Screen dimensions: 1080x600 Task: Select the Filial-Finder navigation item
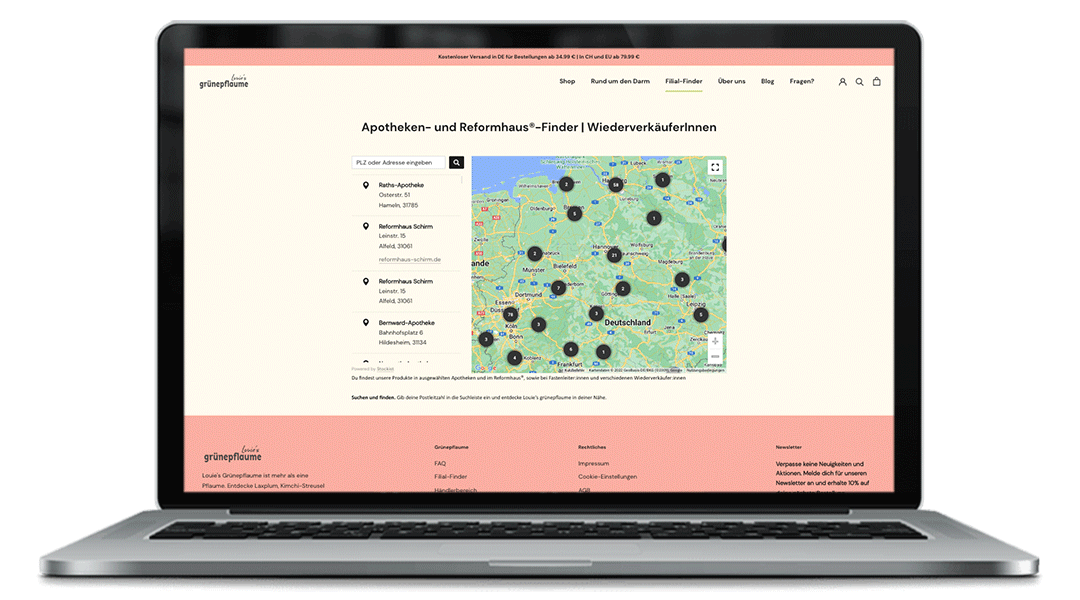684,81
